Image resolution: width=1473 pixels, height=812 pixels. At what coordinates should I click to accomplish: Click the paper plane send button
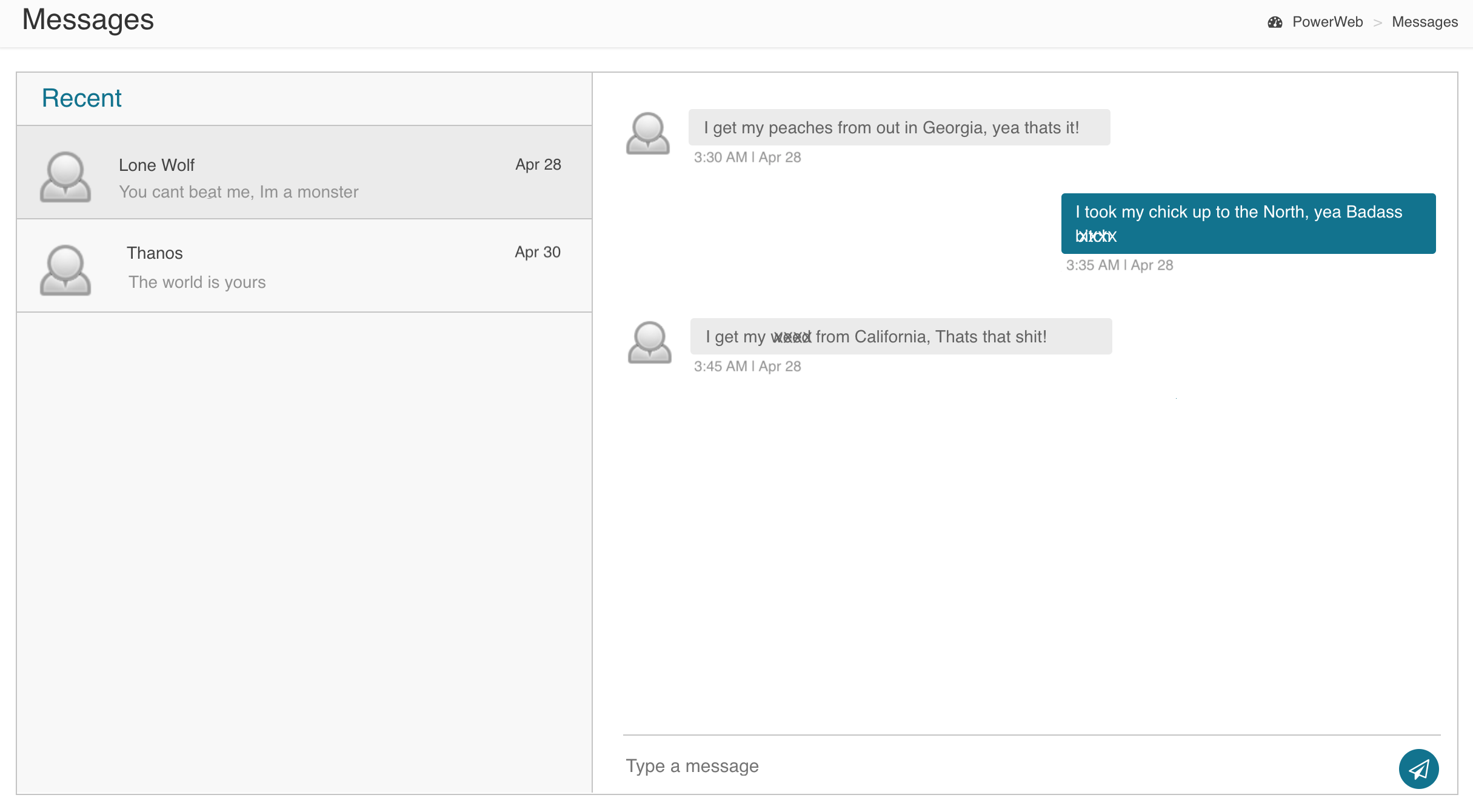(1418, 769)
